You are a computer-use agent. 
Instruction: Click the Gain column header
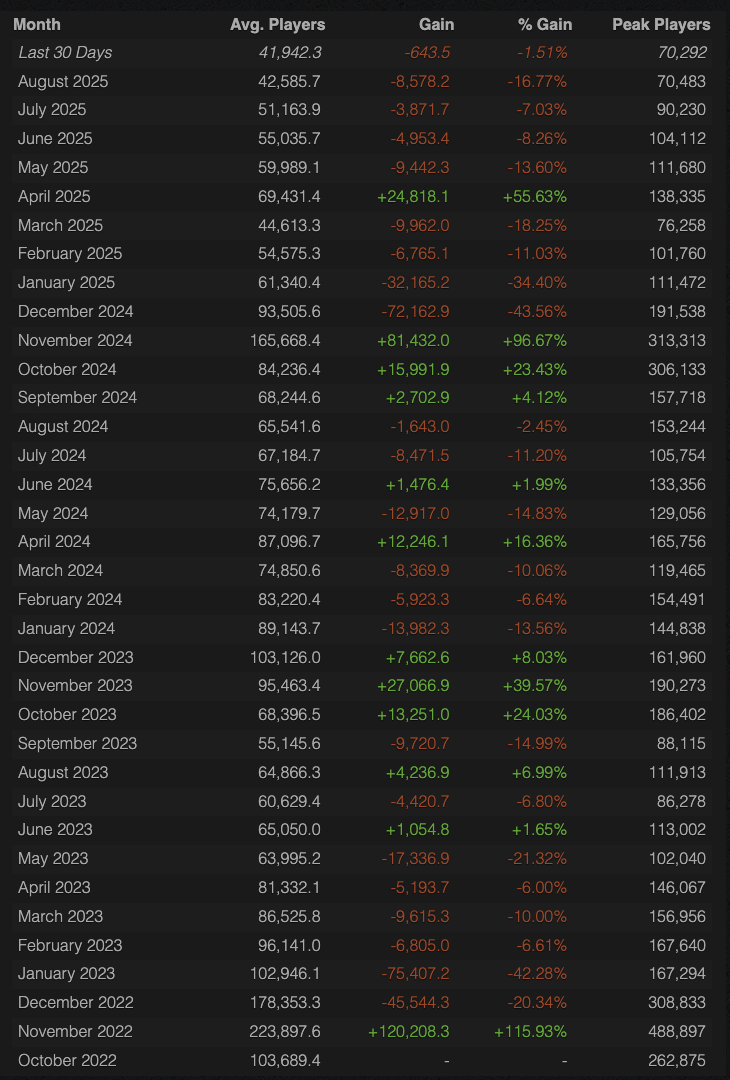pyautogui.click(x=437, y=24)
